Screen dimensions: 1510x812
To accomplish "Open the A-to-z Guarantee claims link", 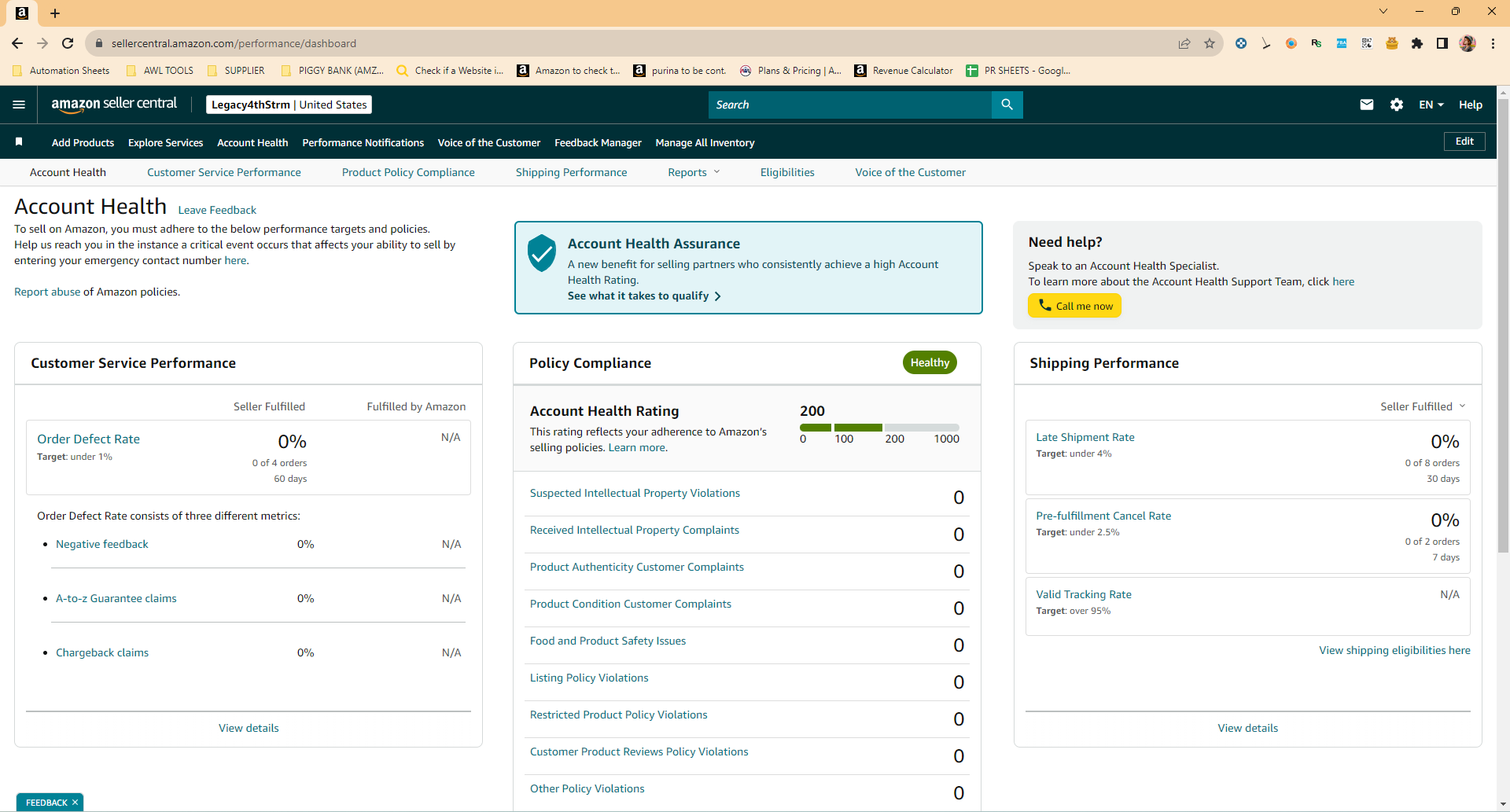I will 116,598.
